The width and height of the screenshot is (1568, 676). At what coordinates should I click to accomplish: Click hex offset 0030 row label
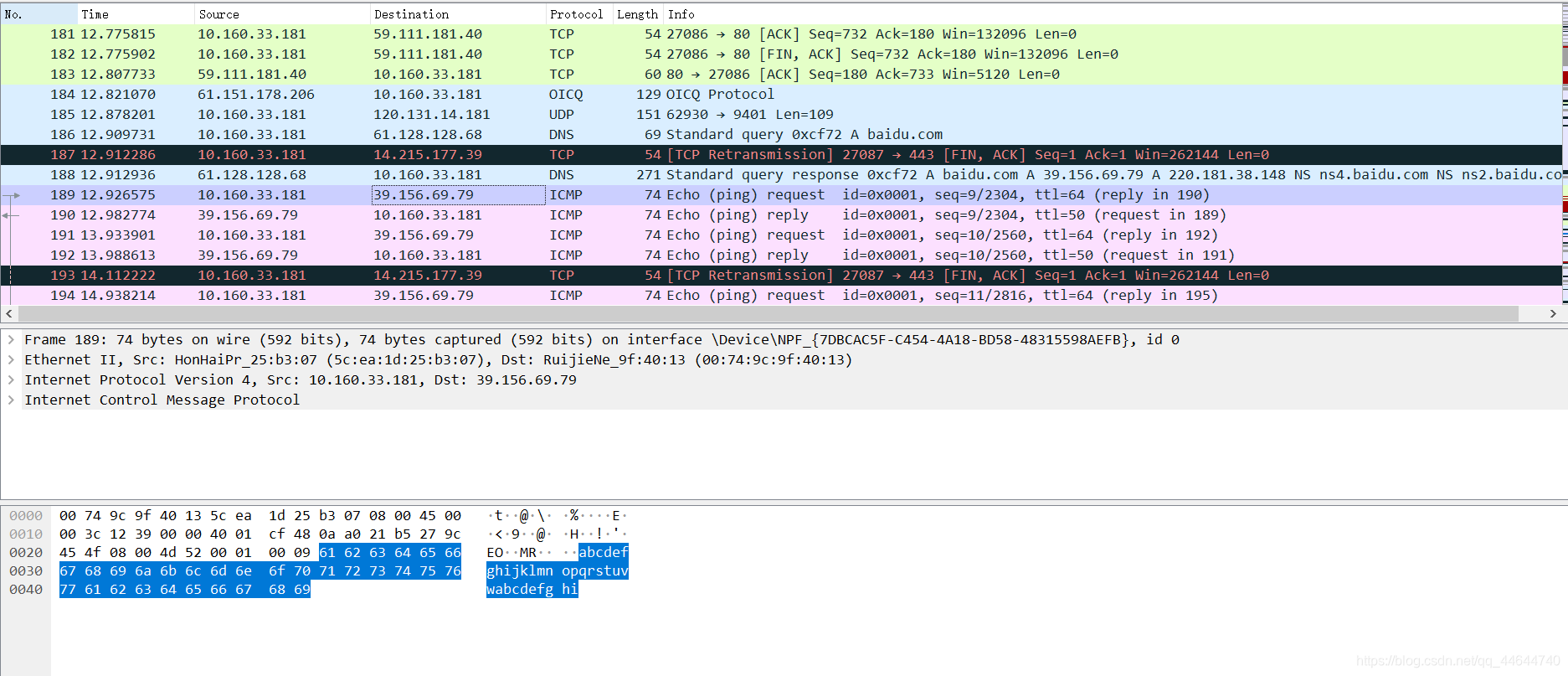26,571
